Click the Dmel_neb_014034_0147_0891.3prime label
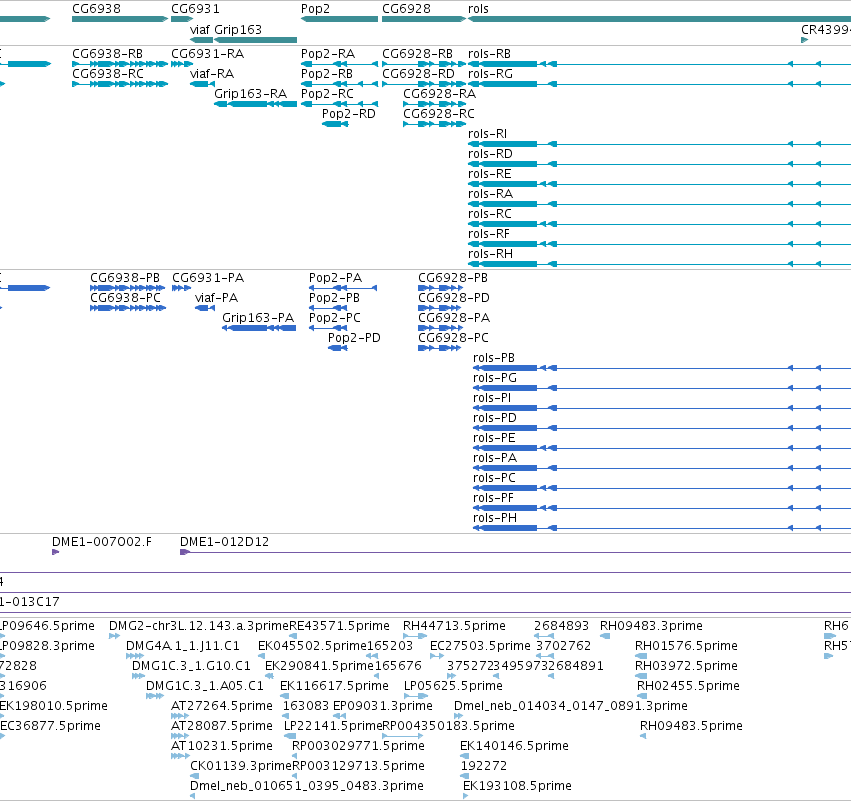This screenshot has height=801, width=851. 570,707
